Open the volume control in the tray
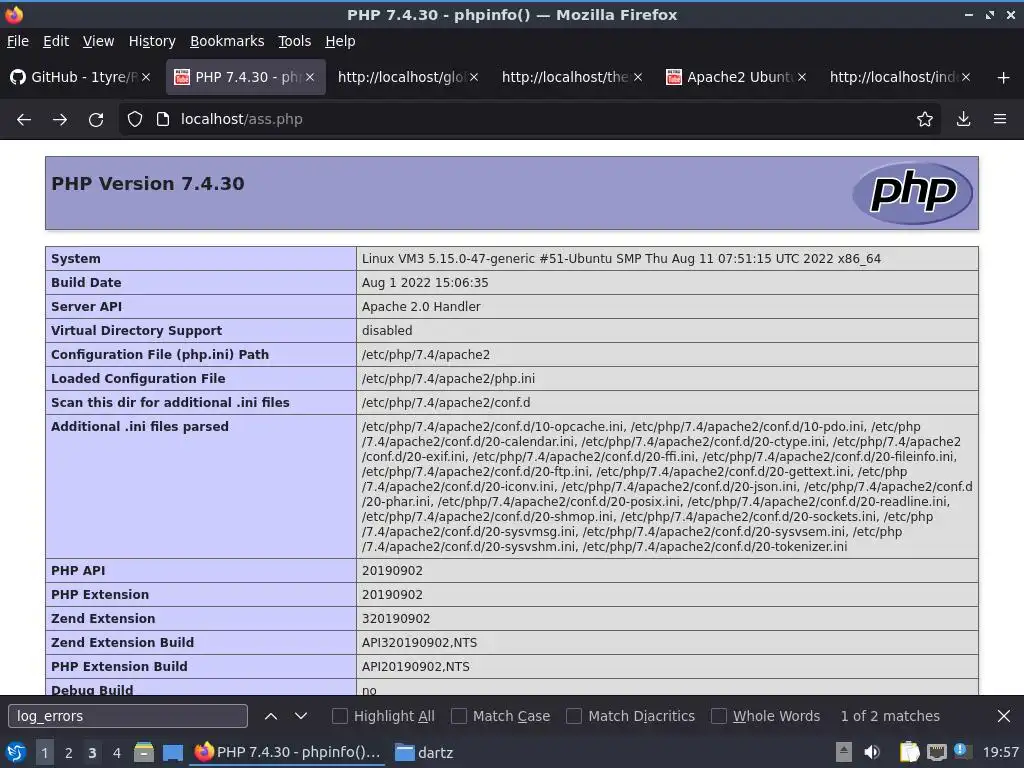This screenshot has height=768, width=1024. 872,752
